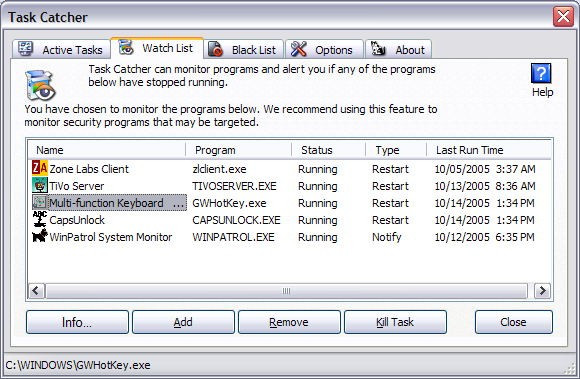Screen dimensions: 580x379
Task: Click the Multi-function Keyboard row icon
Action: 40,202
